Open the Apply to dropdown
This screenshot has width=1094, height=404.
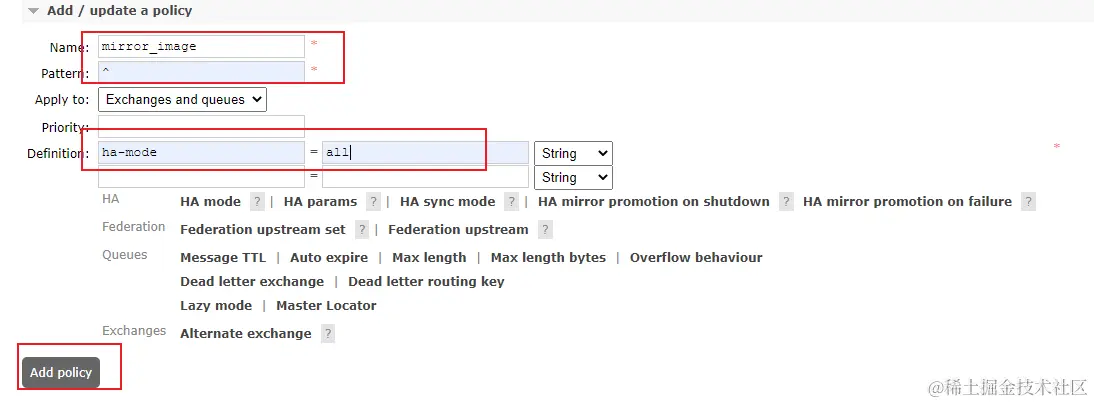[182, 99]
